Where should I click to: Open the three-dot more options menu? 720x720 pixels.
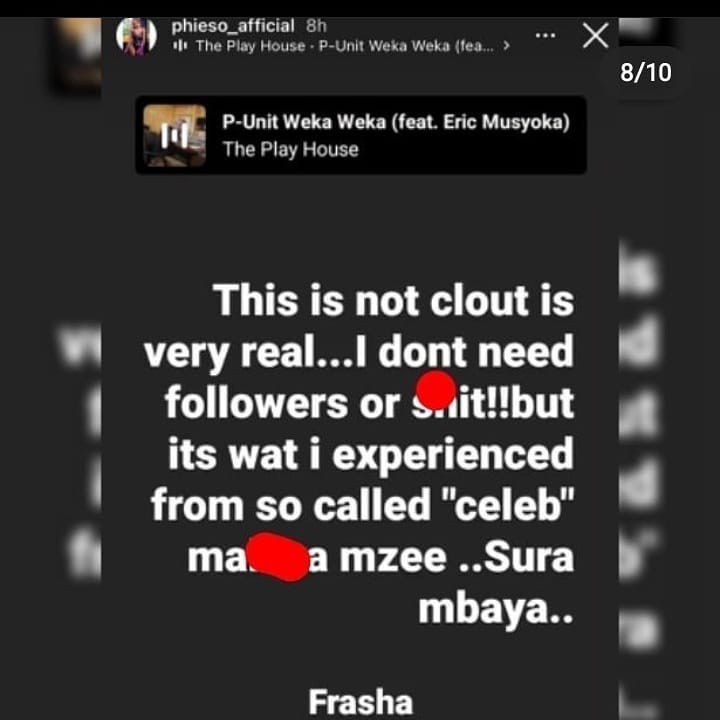pyautogui.click(x=546, y=35)
